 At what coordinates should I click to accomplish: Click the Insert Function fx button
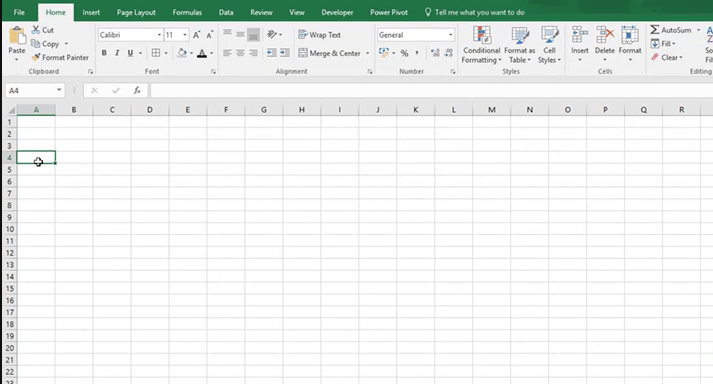[x=137, y=91]
